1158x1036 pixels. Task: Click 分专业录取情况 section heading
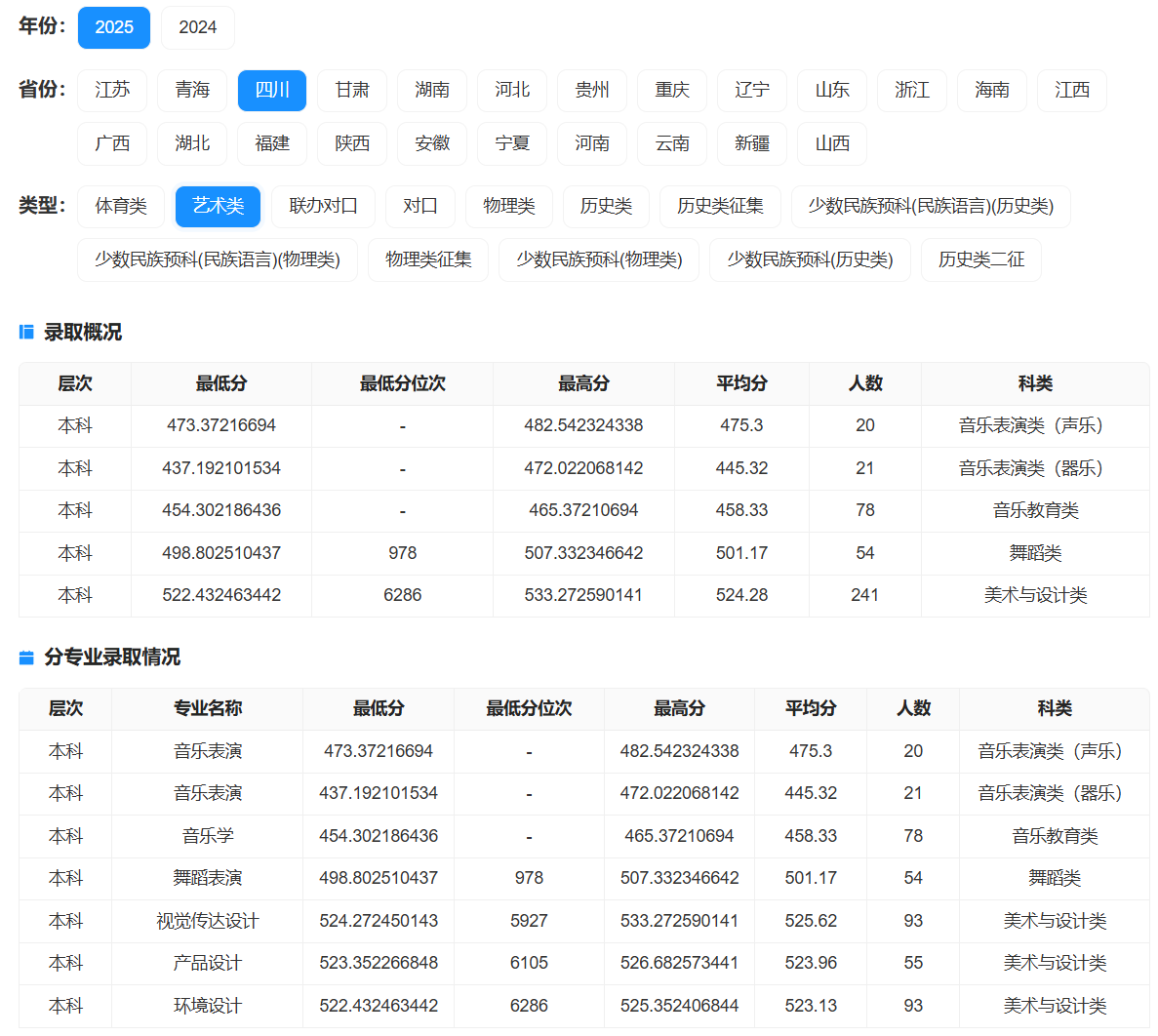112,657
